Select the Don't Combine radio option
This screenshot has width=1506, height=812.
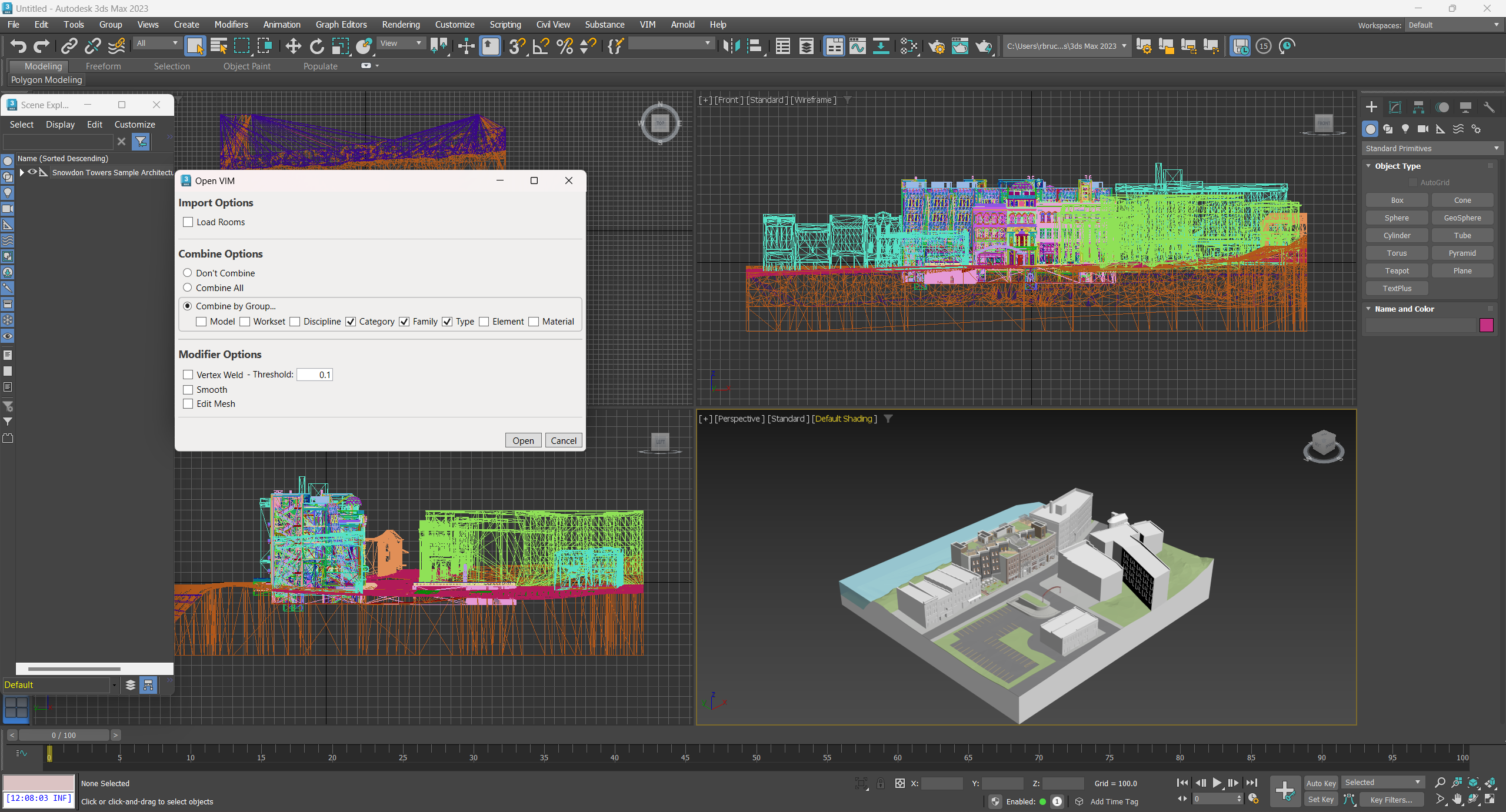[x=188, y=273]
